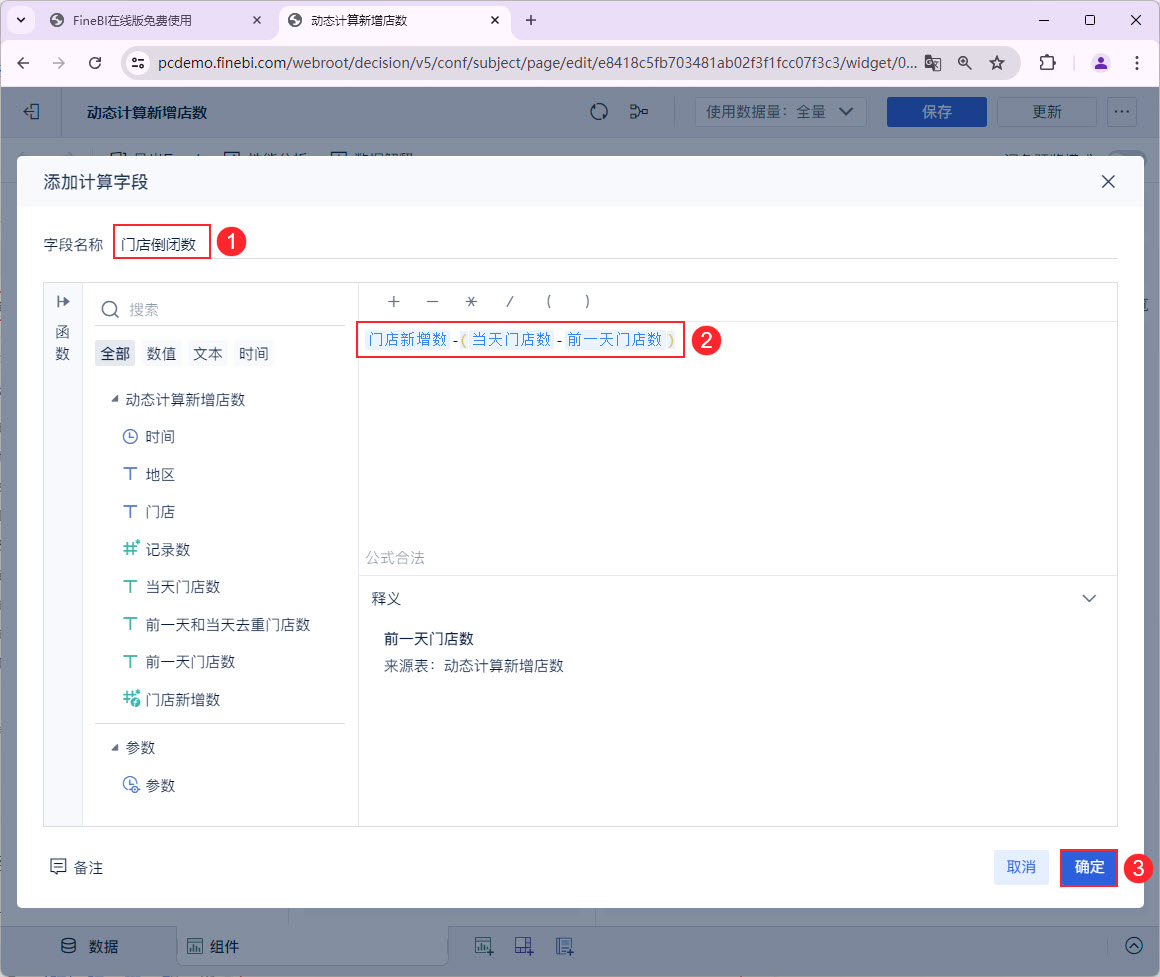Open the browser profile icon
Viewport: 1160px width, 977px height.
click(x=1100, y=63)
